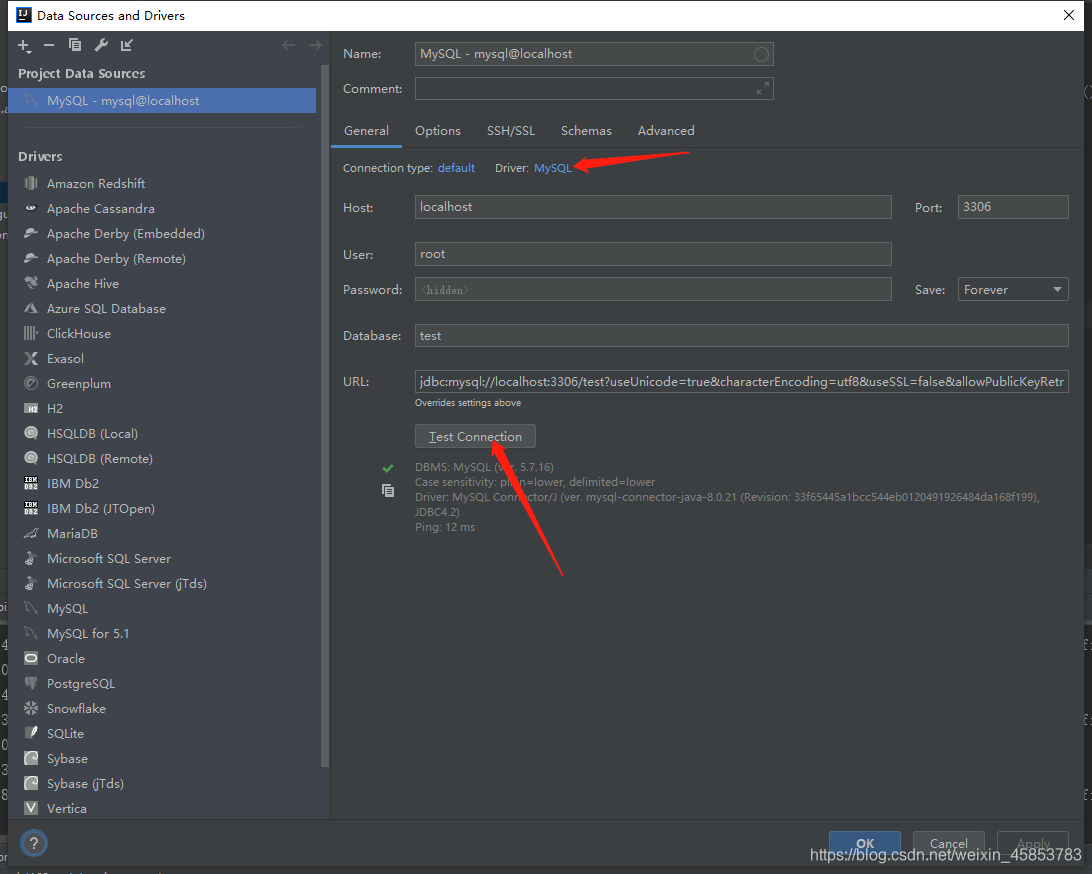Click the Port field 3306
The width and height of the screenshot is (1092, 874).
1013,207
